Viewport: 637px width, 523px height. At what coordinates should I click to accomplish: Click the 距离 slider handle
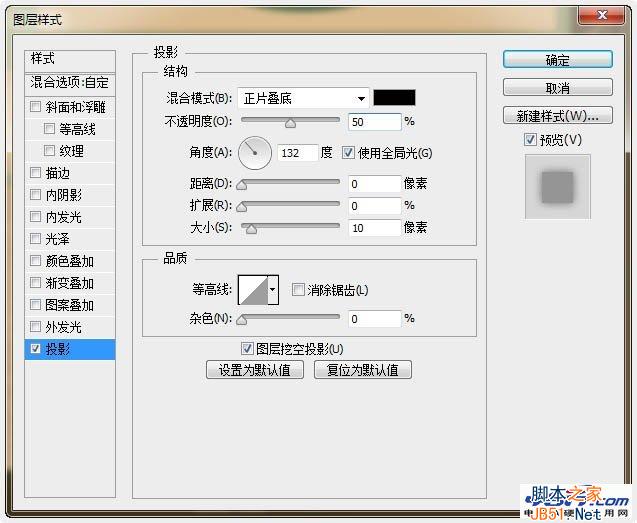click(242, 185)
